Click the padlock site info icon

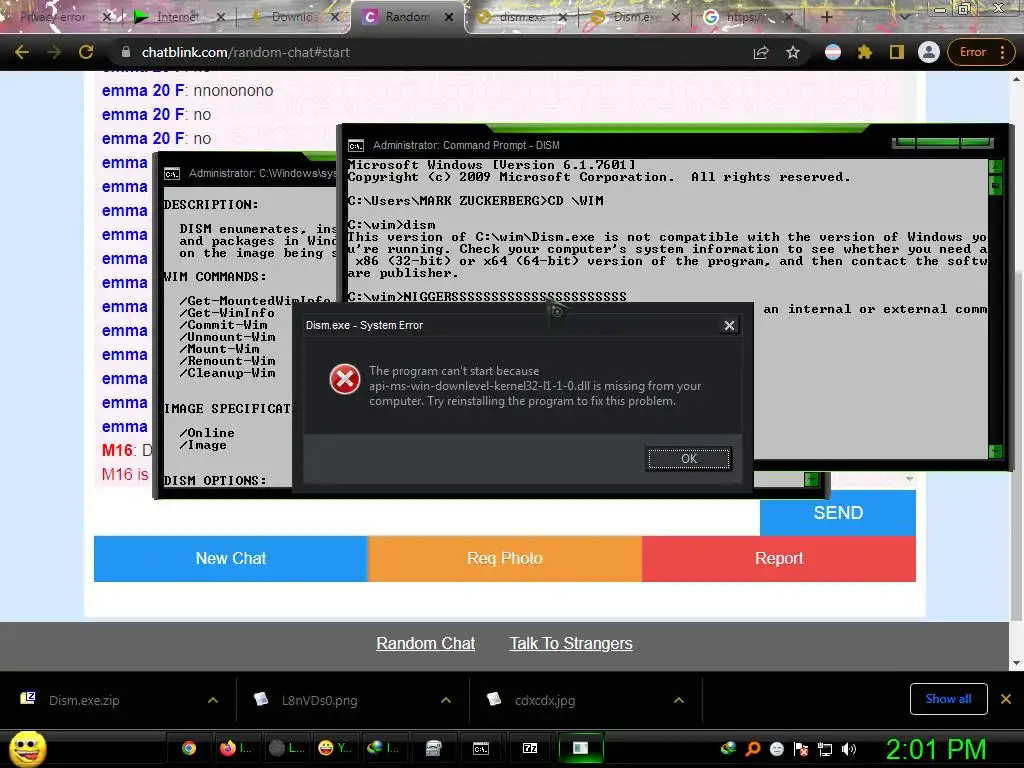(x=126, y=52)
